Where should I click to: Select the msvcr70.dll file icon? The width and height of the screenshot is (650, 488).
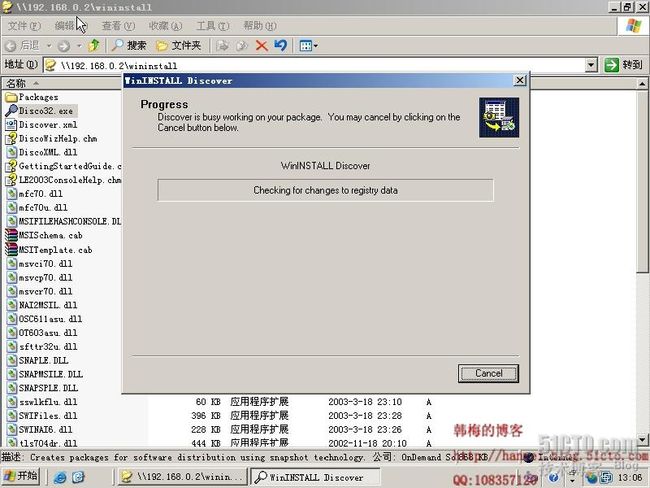click(12, 291)
